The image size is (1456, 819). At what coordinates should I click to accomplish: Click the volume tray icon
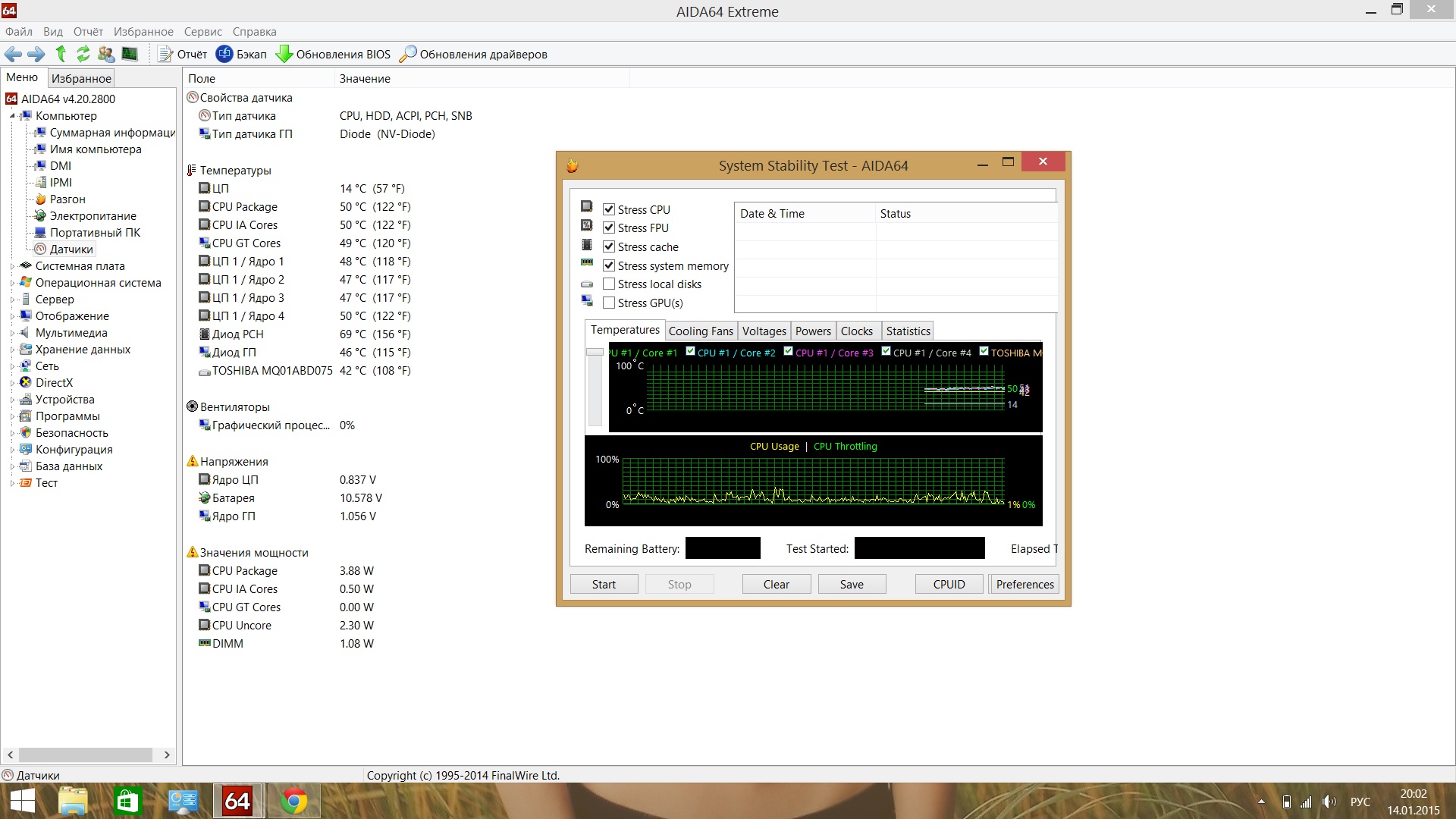tap(1329, 802)
